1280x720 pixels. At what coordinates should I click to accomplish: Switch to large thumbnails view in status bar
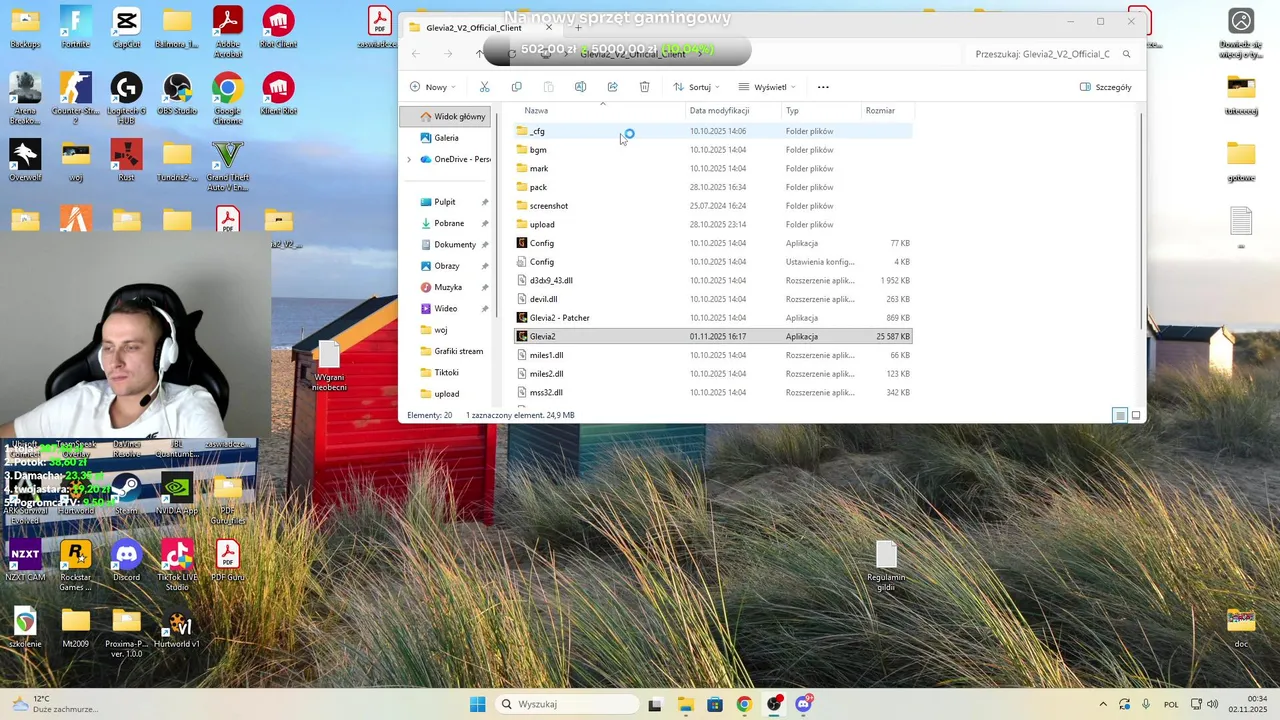coord(1136,415)
